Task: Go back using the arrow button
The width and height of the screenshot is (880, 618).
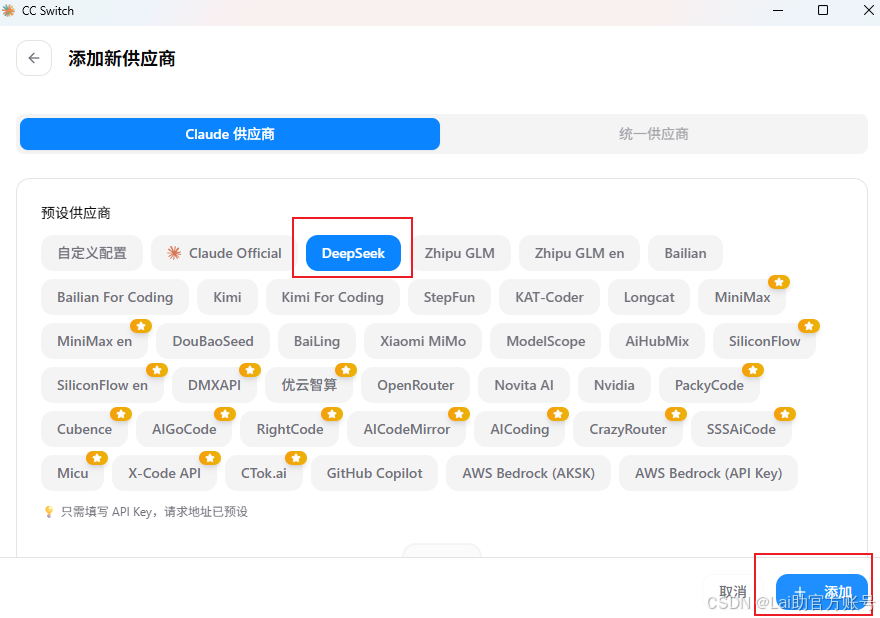Action: [x=34, y=58]
